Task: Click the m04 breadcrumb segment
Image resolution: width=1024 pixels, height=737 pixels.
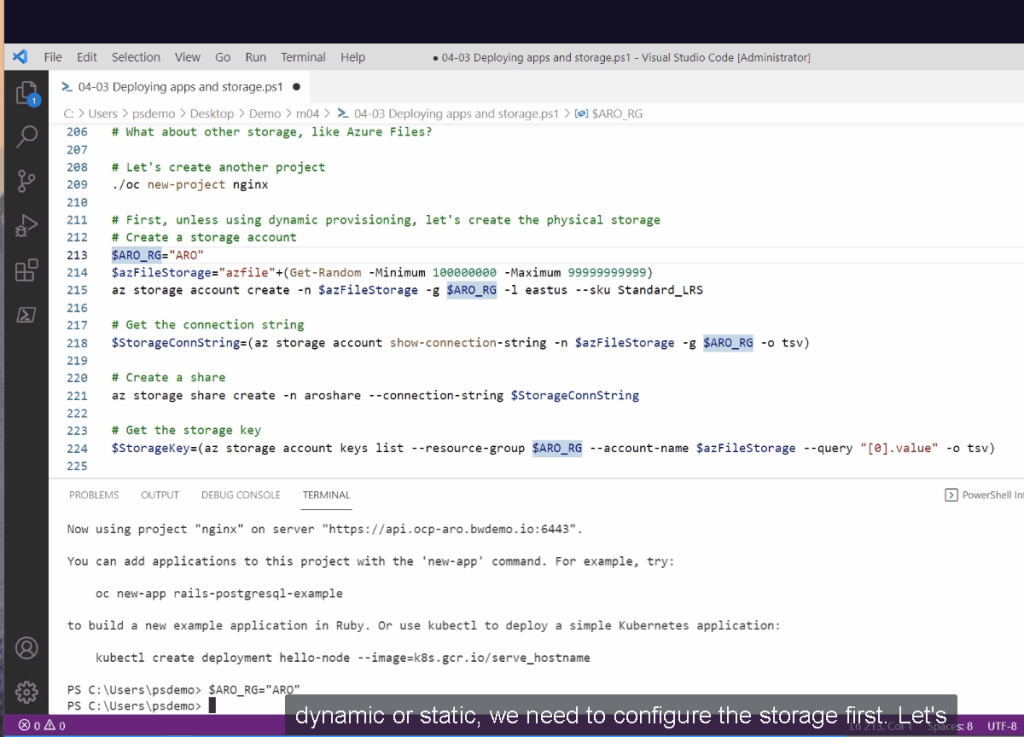Action: coord(308,114)
